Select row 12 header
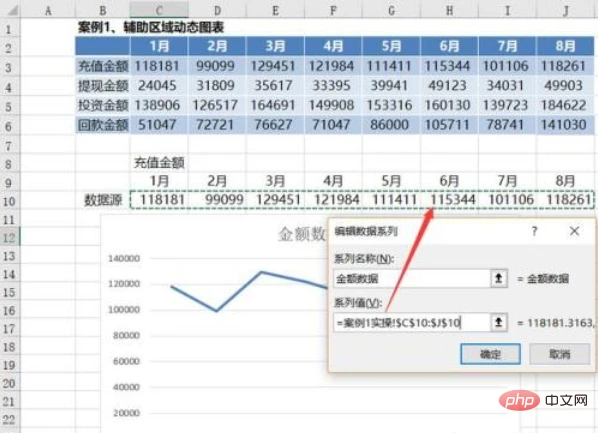 pyautogui.click(x=9, y=237)
